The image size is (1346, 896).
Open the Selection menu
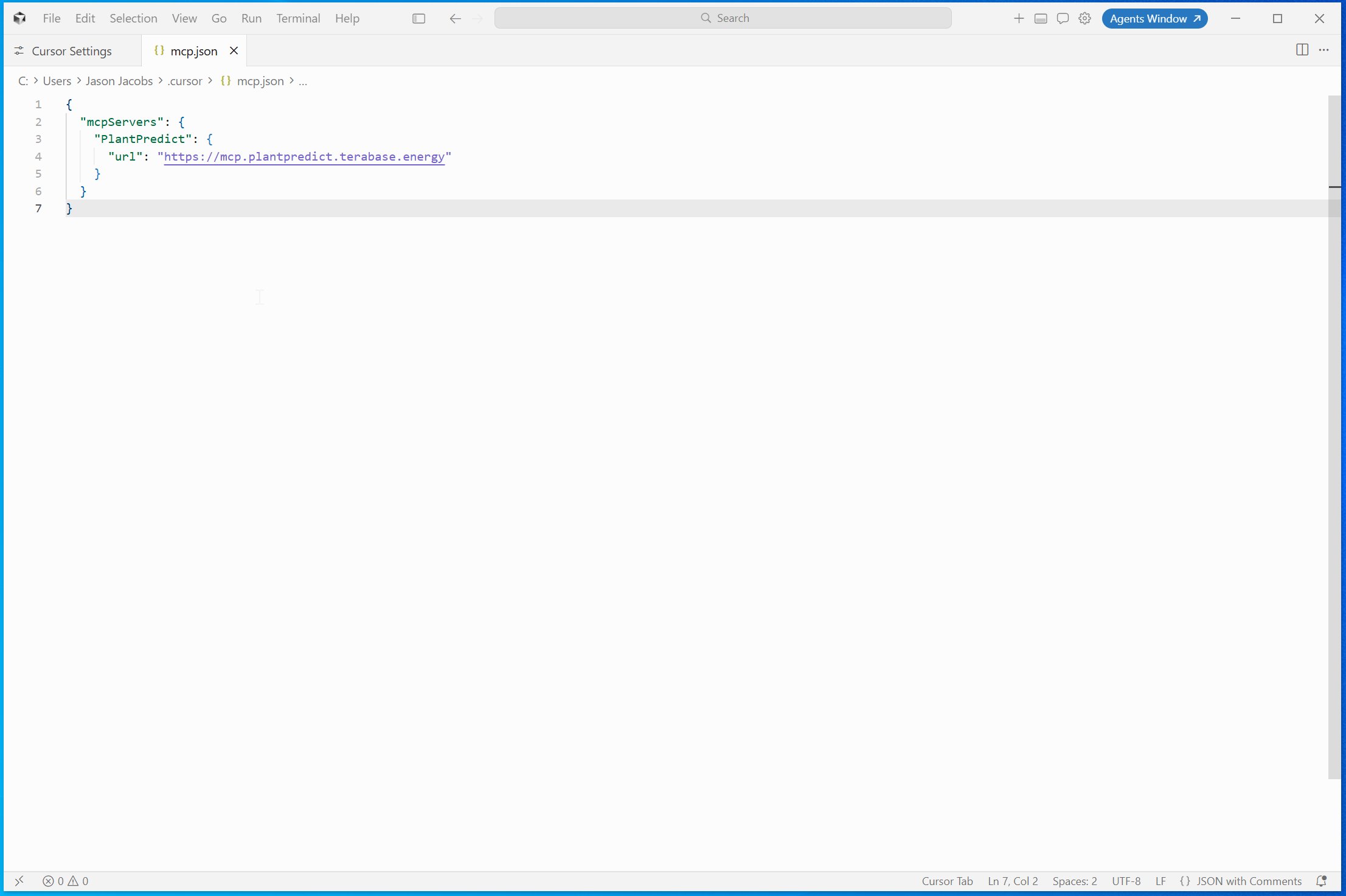(x=133, y=18)
